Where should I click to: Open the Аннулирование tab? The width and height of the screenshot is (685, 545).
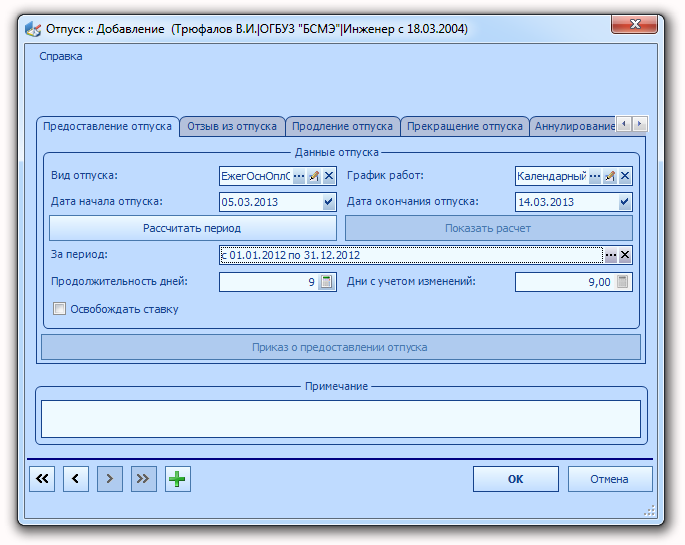click(573, 127)
